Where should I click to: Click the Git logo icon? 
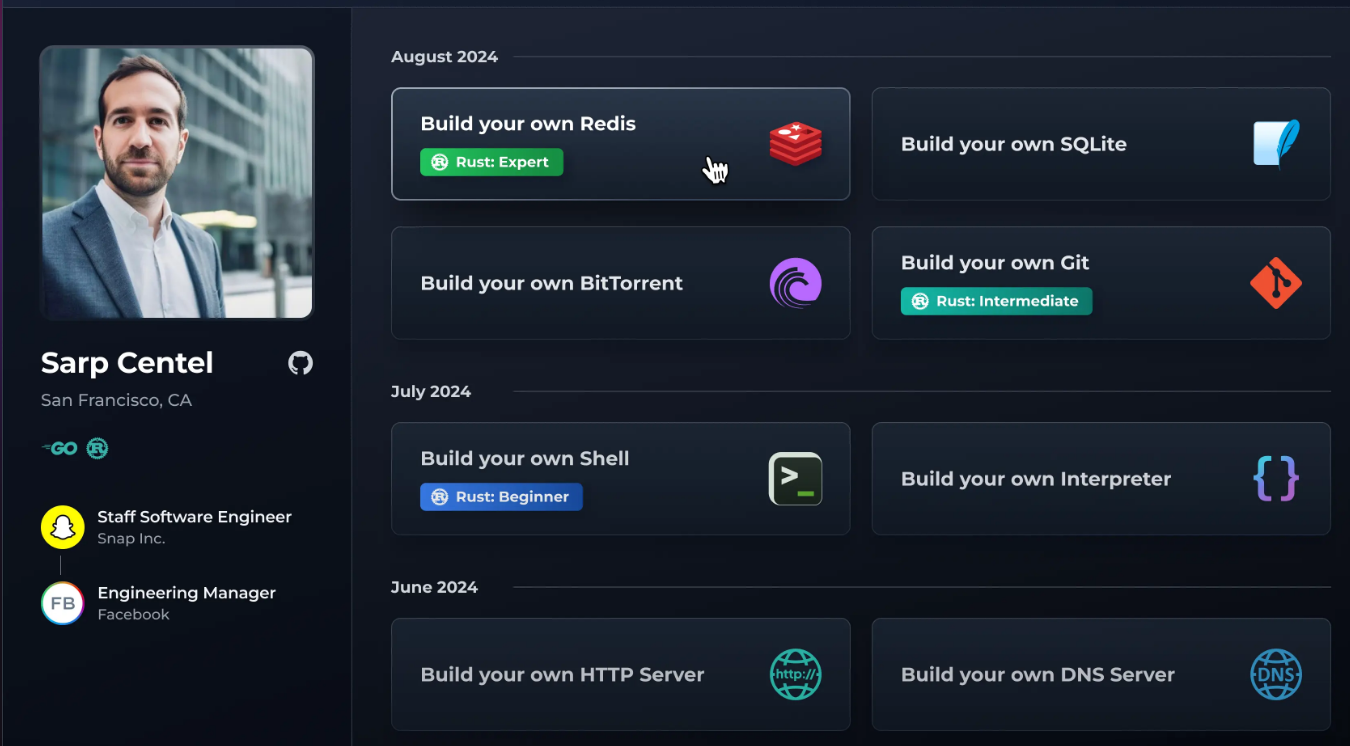coord(1276,283)
